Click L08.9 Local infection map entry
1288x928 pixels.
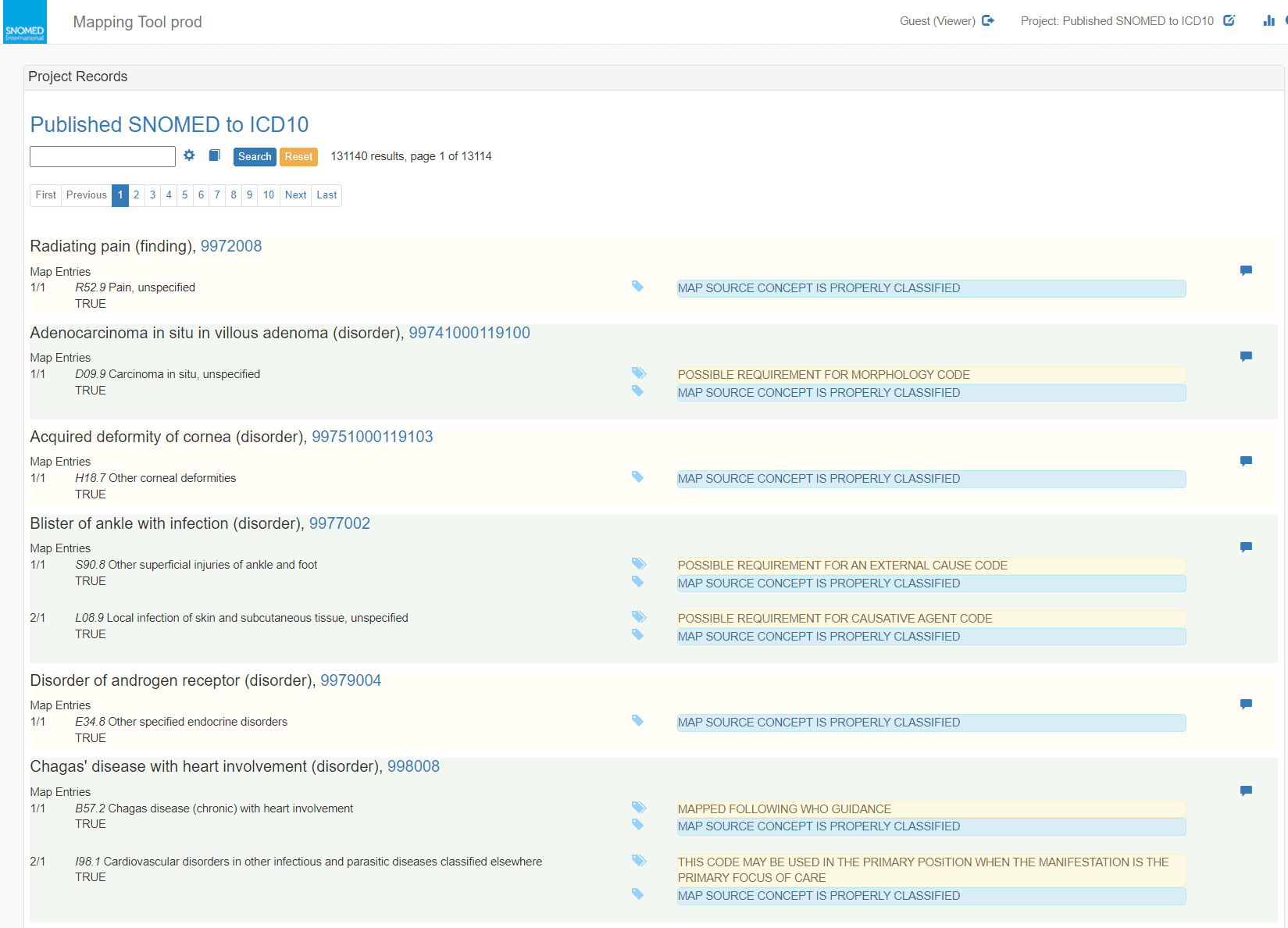(241, 618)
